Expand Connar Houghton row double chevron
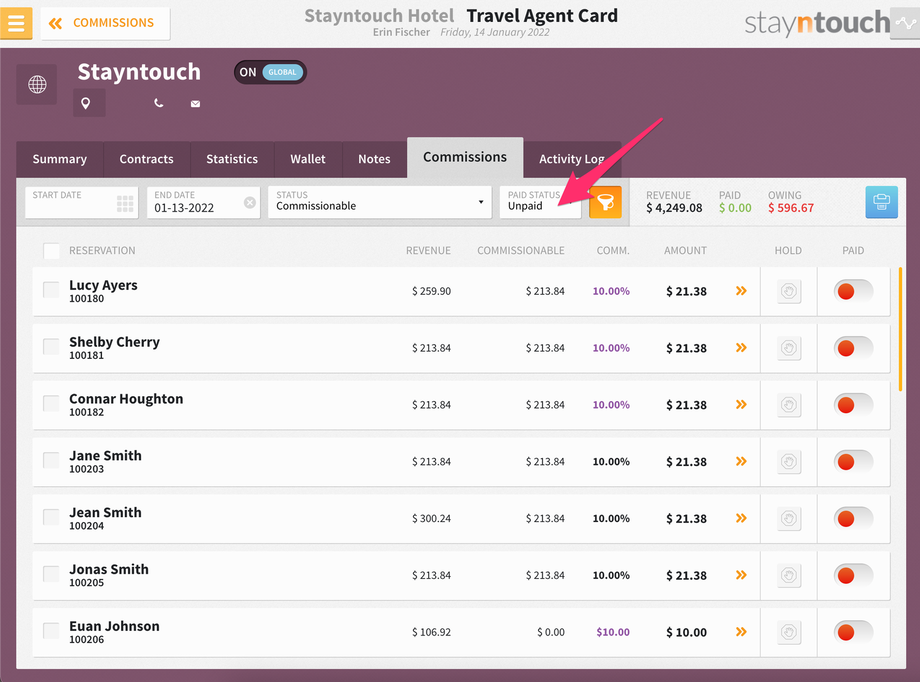Viewport: 920px width, 682px height. tap(741, 404)
